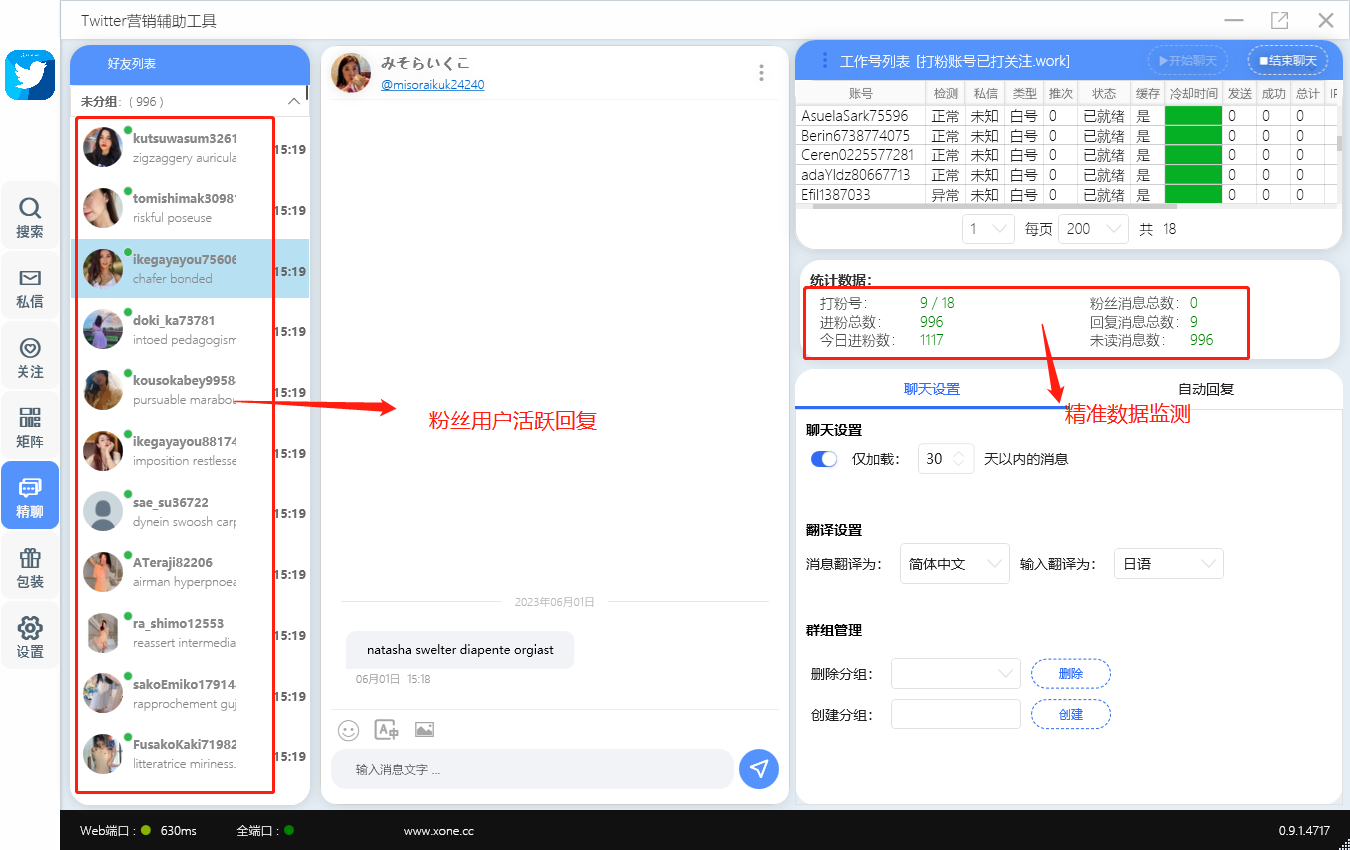
Task: Open the 私信 direct message sidebar icon
Action: pos(30,287)
